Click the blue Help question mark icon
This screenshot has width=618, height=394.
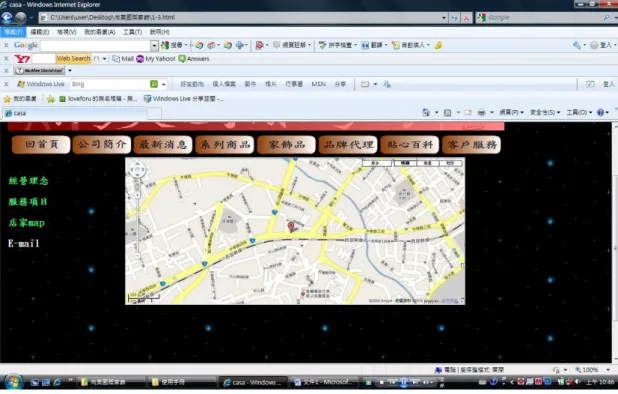click(600, 113)
